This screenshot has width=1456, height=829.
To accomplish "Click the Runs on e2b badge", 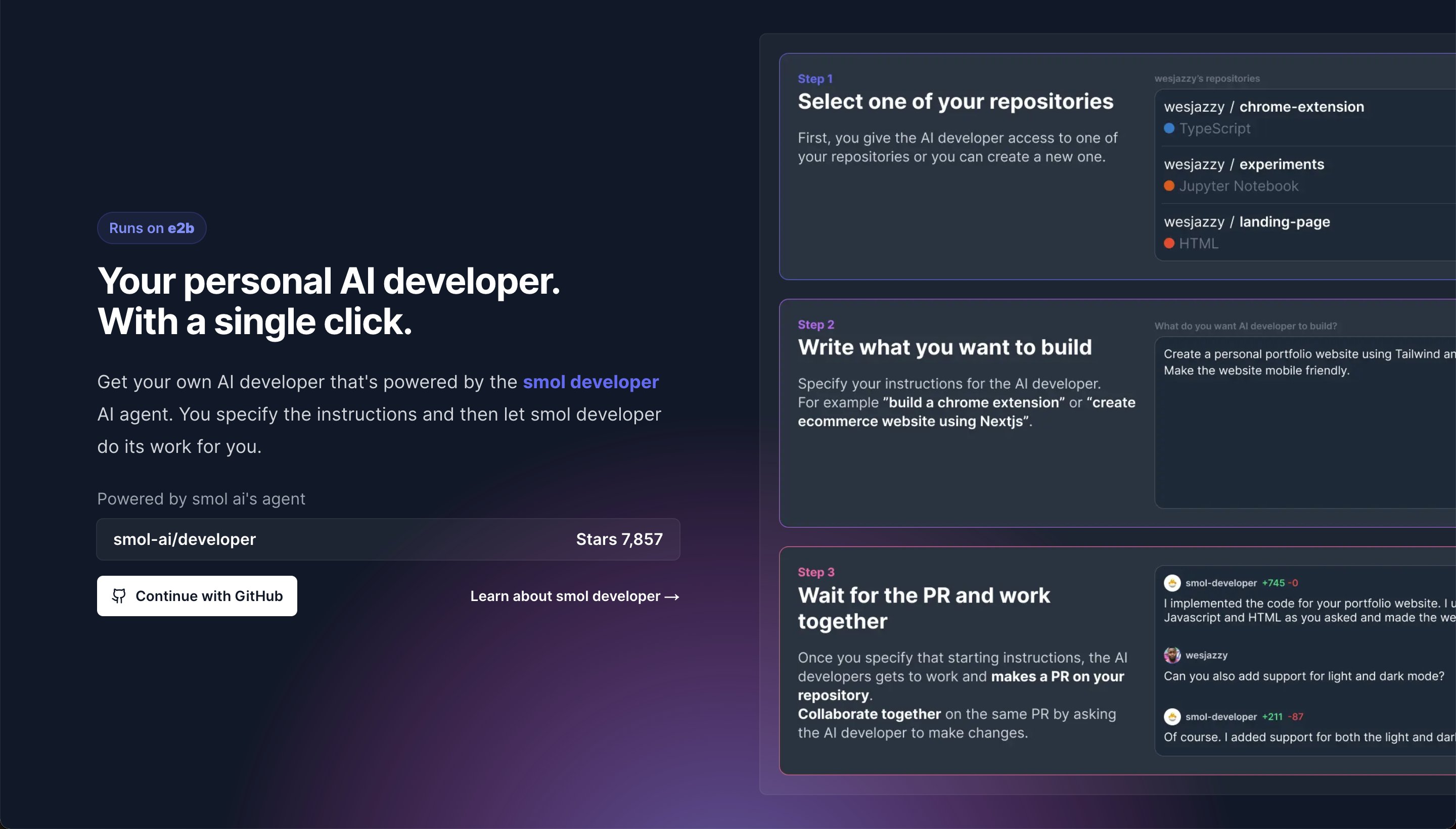I will [x=152, y=228].
